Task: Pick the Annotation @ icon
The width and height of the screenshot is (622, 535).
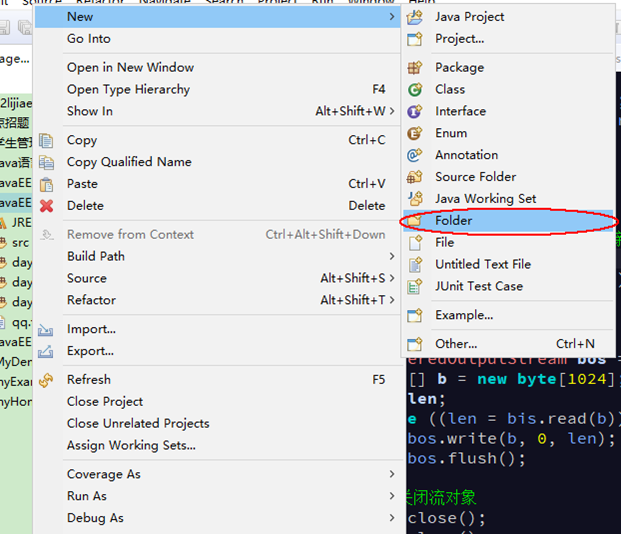Action: click(x=415, y=155)
